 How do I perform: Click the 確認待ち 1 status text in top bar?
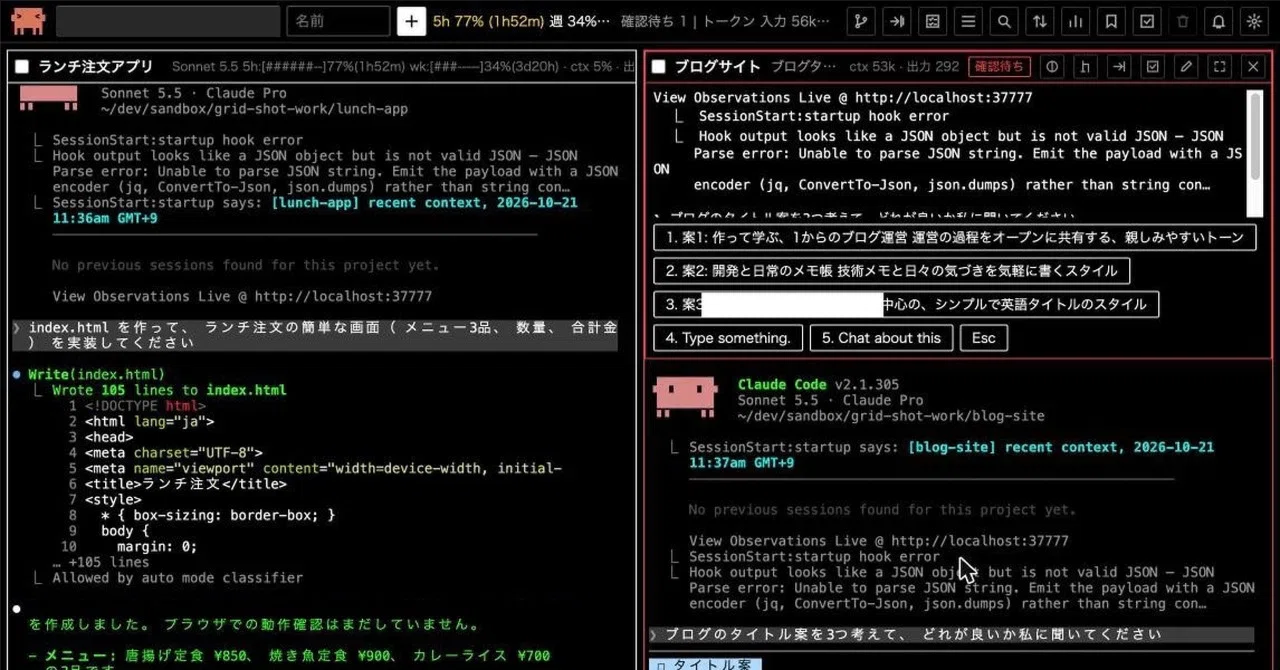[x=654, y=21]
